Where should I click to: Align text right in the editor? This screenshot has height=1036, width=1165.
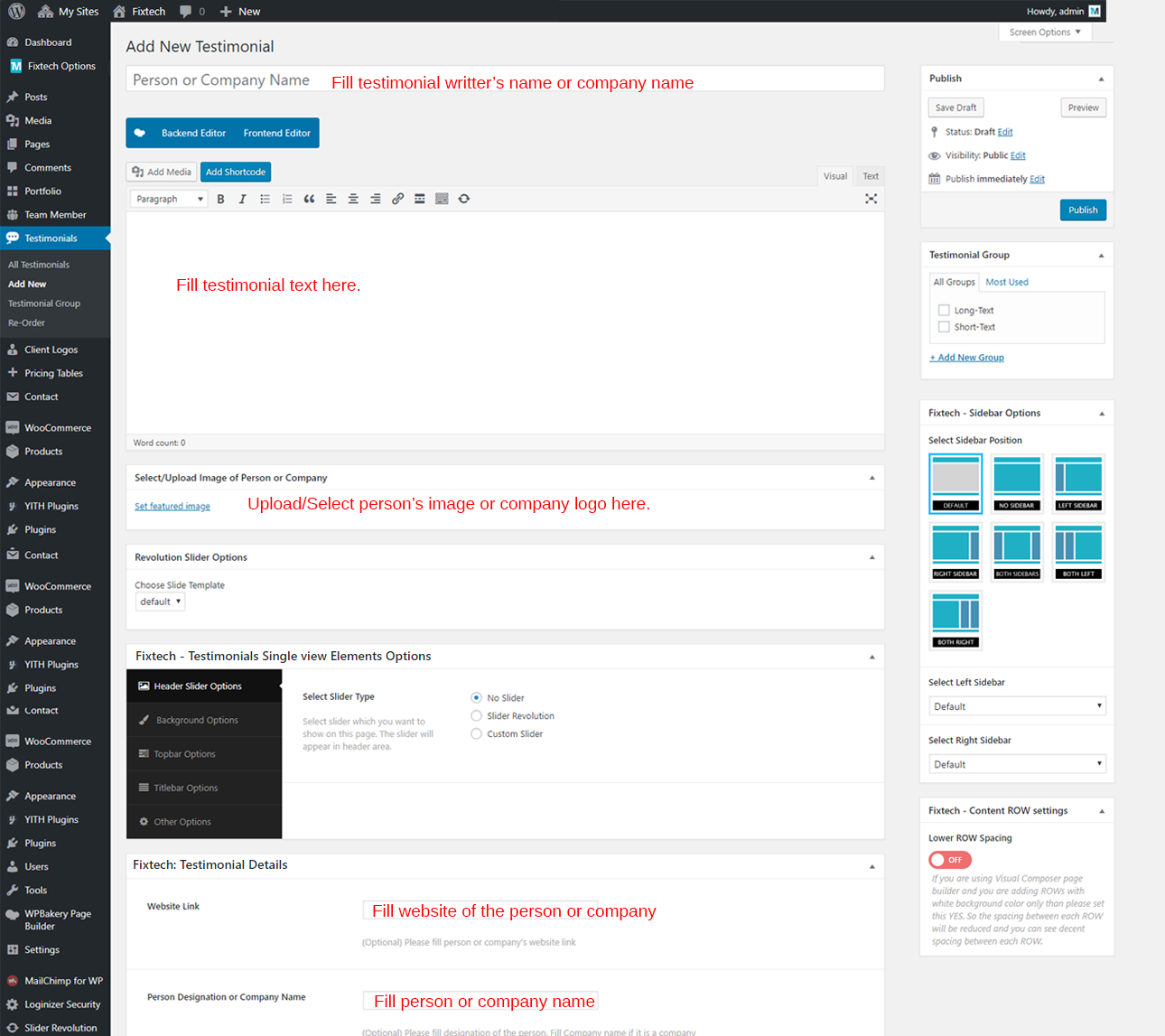click(376, 199)
